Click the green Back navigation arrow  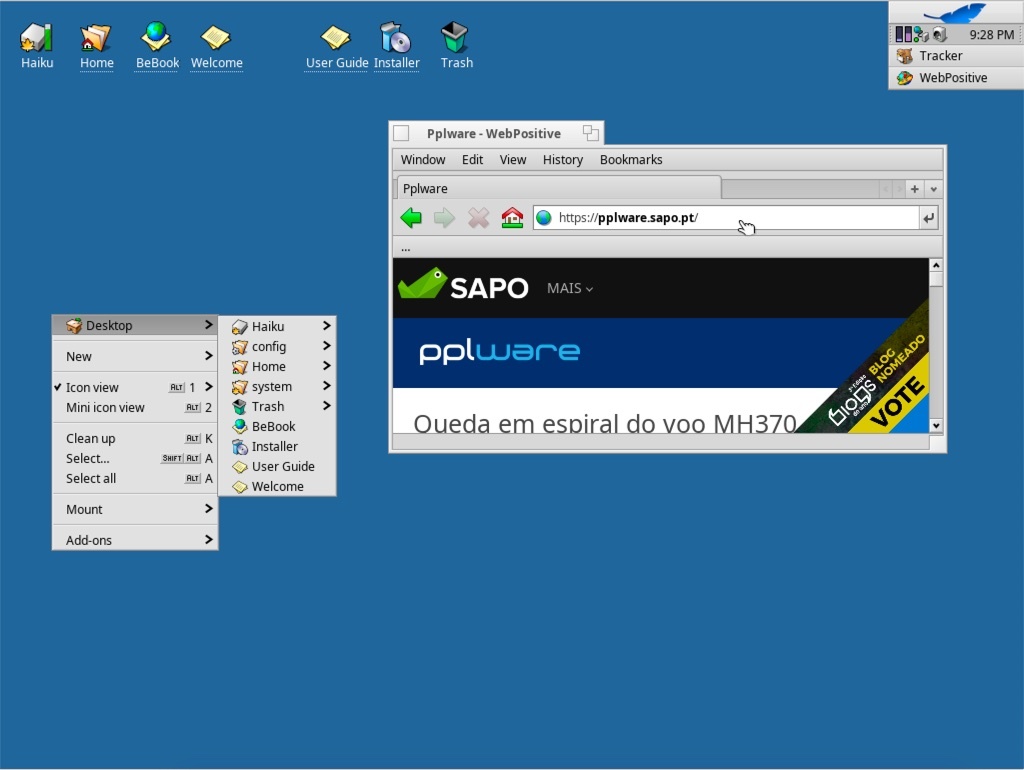point(411,217)
